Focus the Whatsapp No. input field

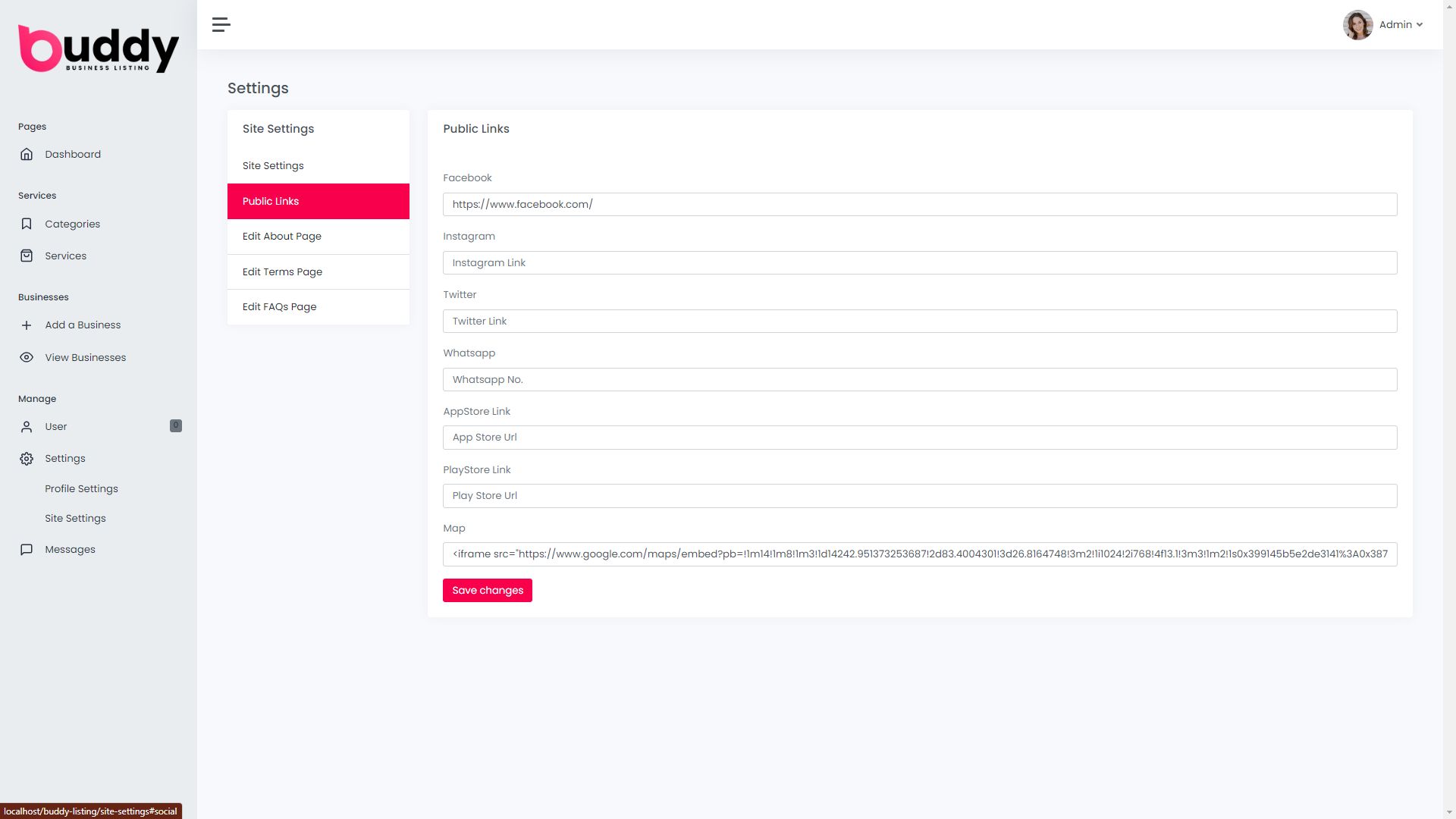(919, 380)
